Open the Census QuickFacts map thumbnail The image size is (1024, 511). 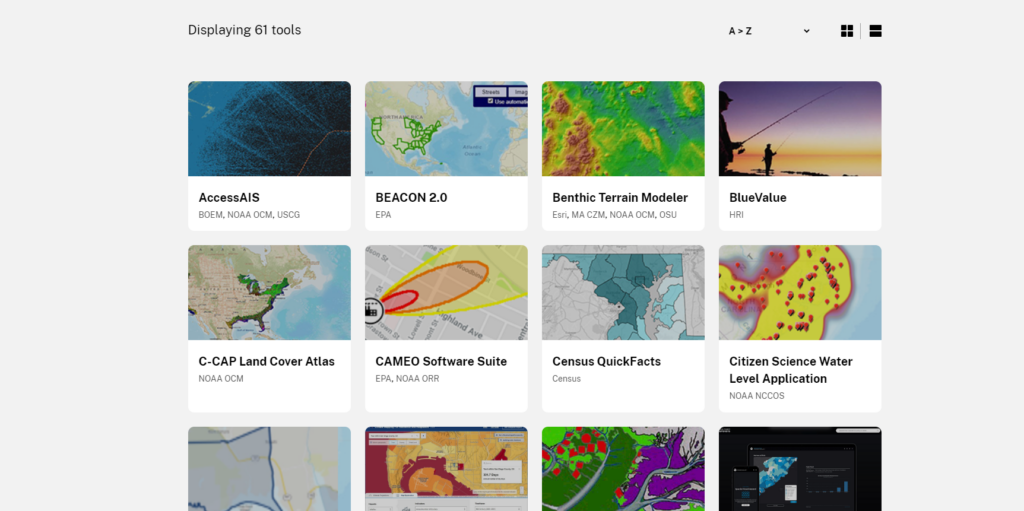point(623,293)
